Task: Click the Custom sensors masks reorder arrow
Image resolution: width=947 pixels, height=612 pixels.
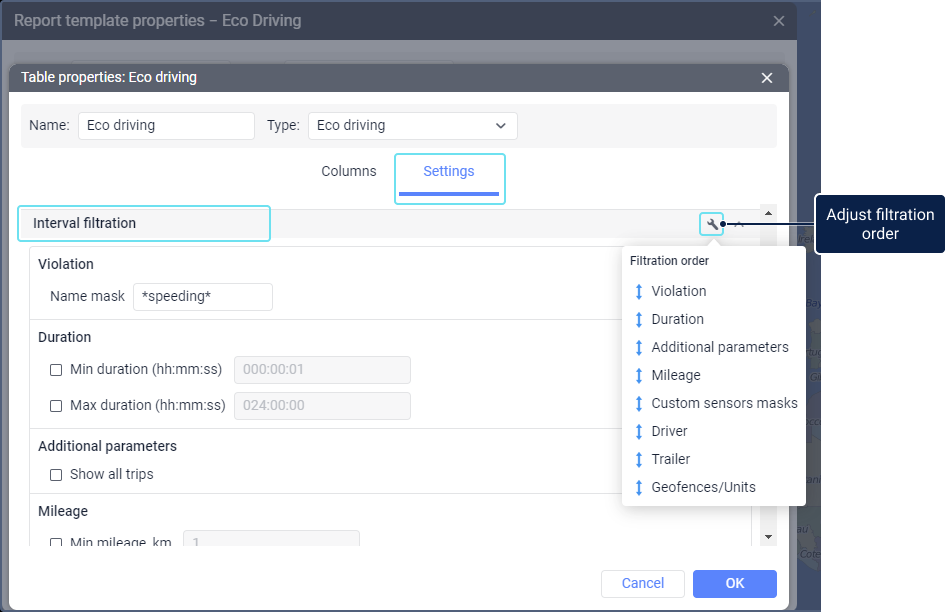Action: (638, 403)
